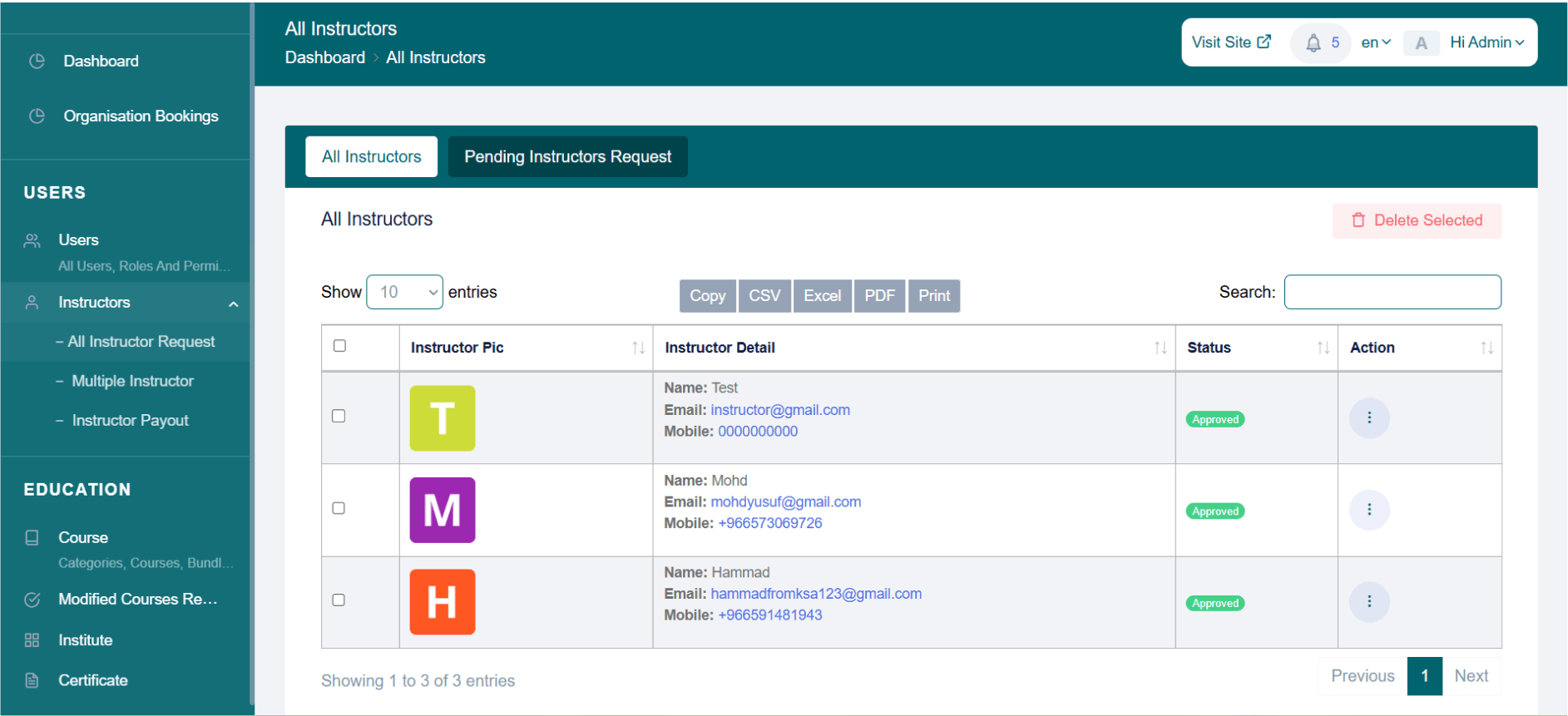Click email hammadfromksa123@gmail.com link

click(x=816, y=594)
